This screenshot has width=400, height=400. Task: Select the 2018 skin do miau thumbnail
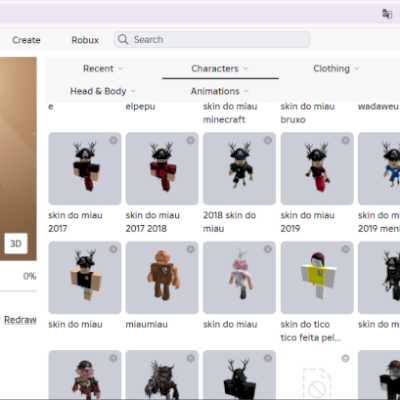coord(239,169)
